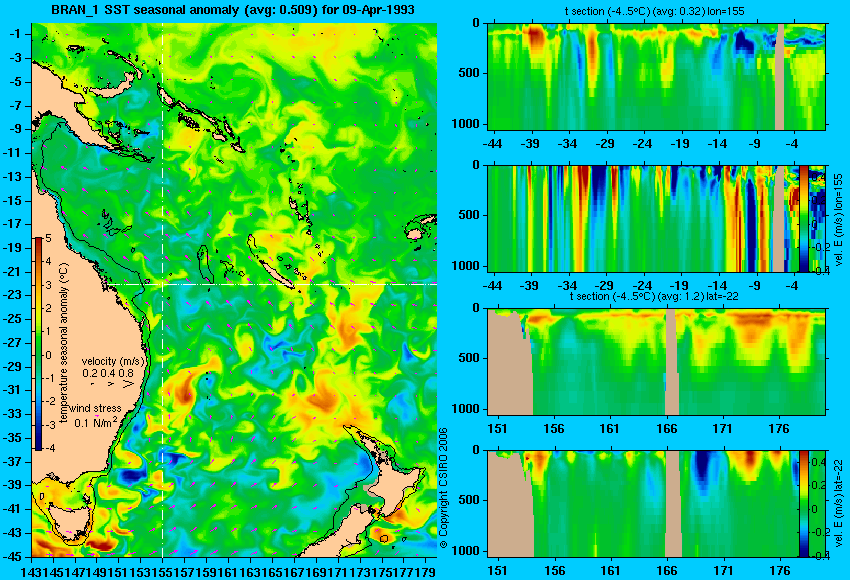Click the '-45' latitude label on the map axis
Screen dimensions: 850x580
(x=14, y=557)
